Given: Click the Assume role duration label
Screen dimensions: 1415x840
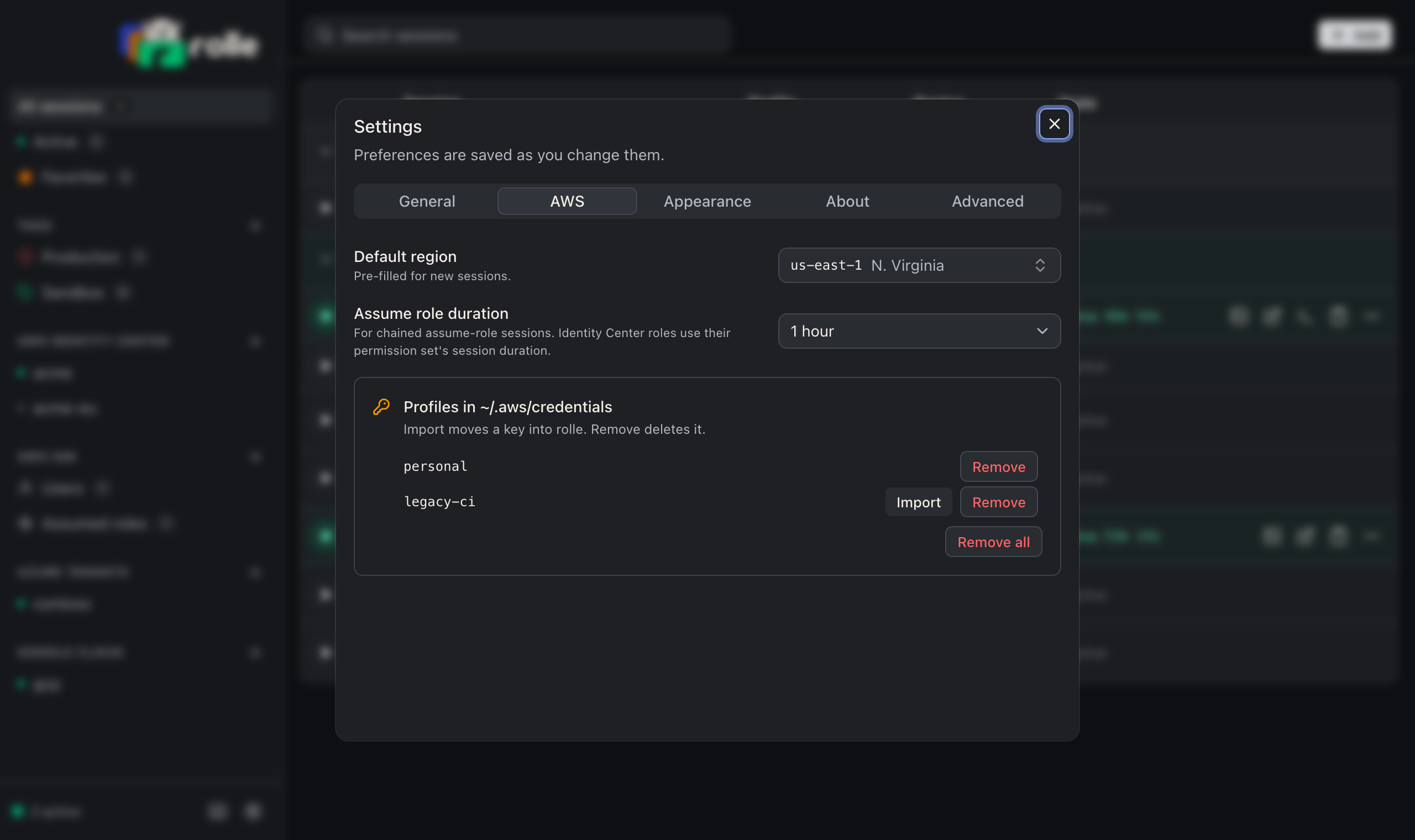Looking at the screenshot, I should tap(431, 313).
